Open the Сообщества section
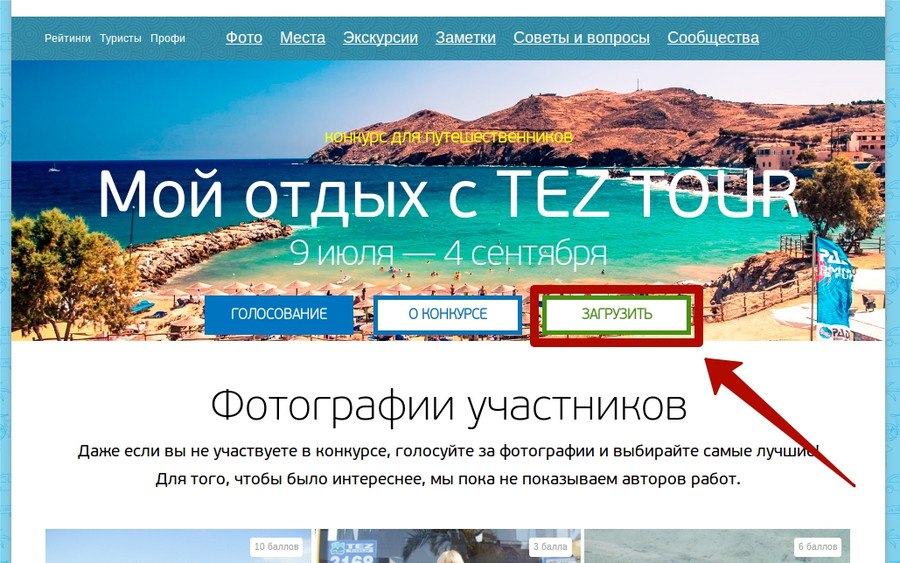This screenshot has width=900, height=563. point(713,38)
